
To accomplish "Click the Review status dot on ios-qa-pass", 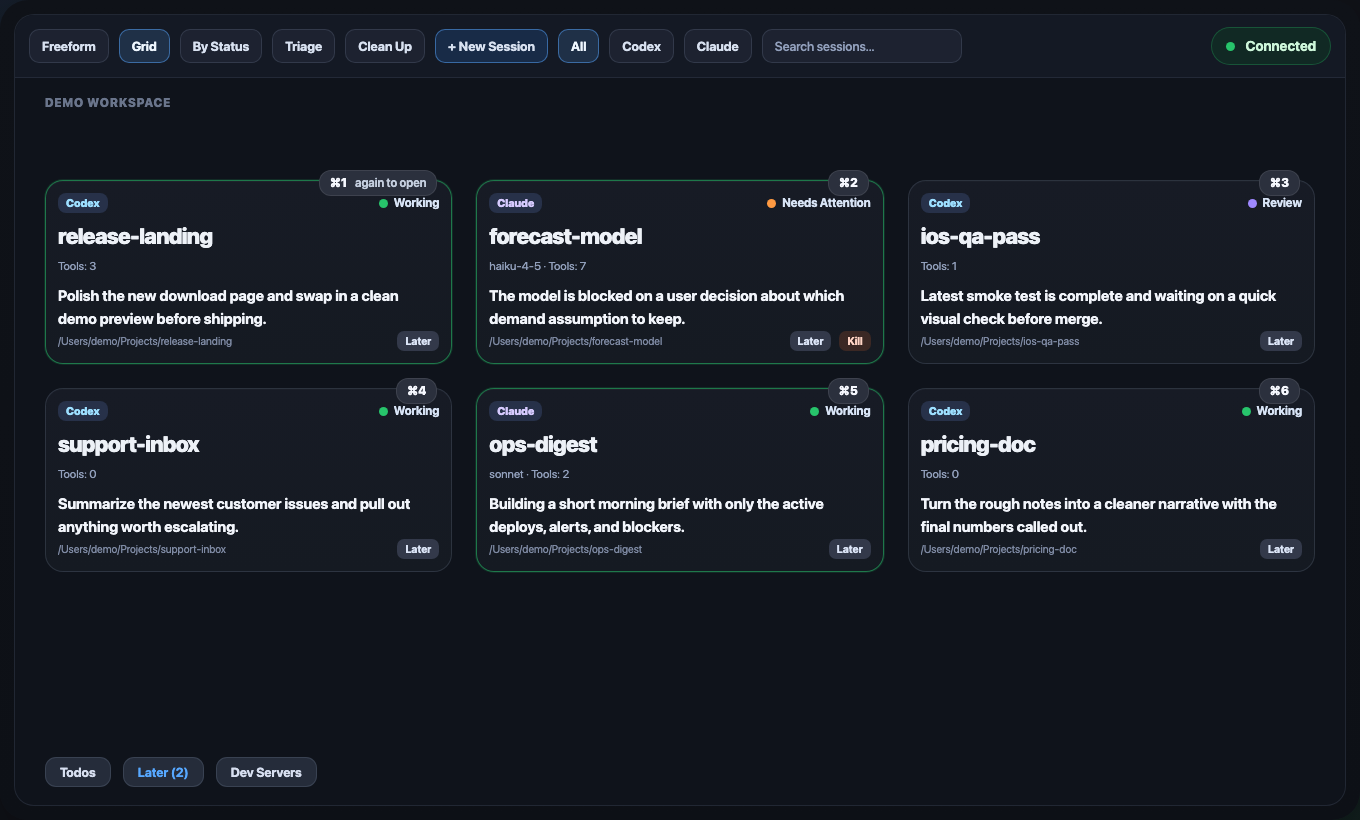I will tap(1252, 203).
